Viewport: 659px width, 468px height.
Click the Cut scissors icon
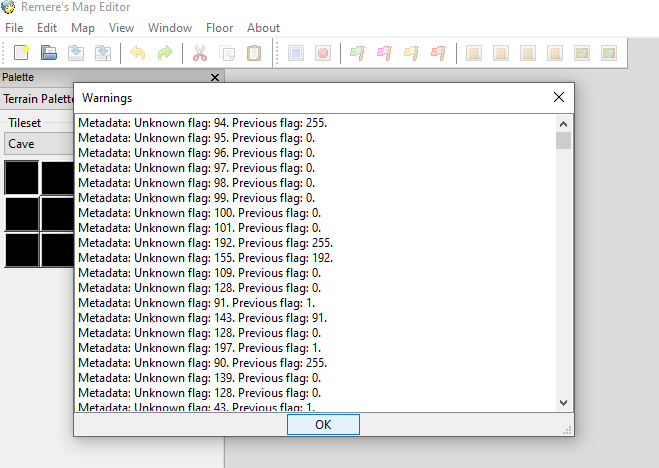point(200,53)
